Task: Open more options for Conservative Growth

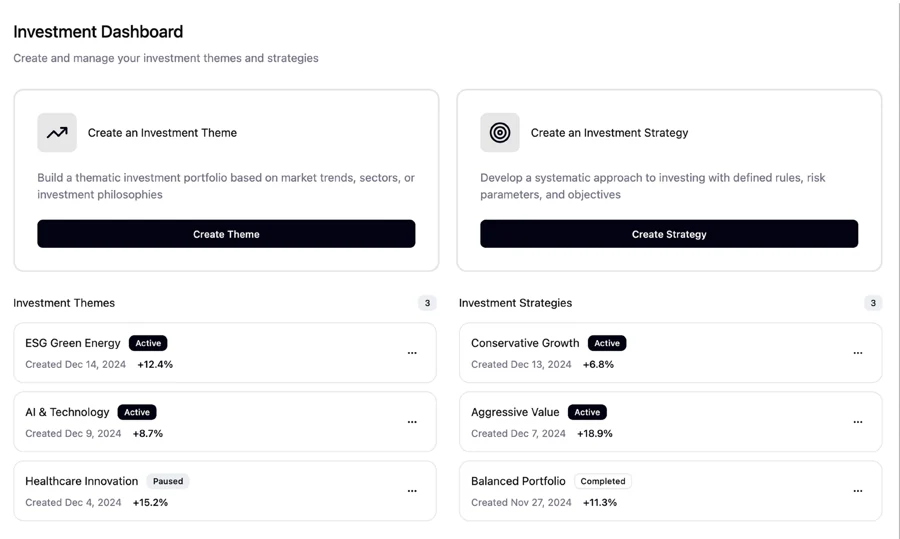Action: (x=858, y=353)
